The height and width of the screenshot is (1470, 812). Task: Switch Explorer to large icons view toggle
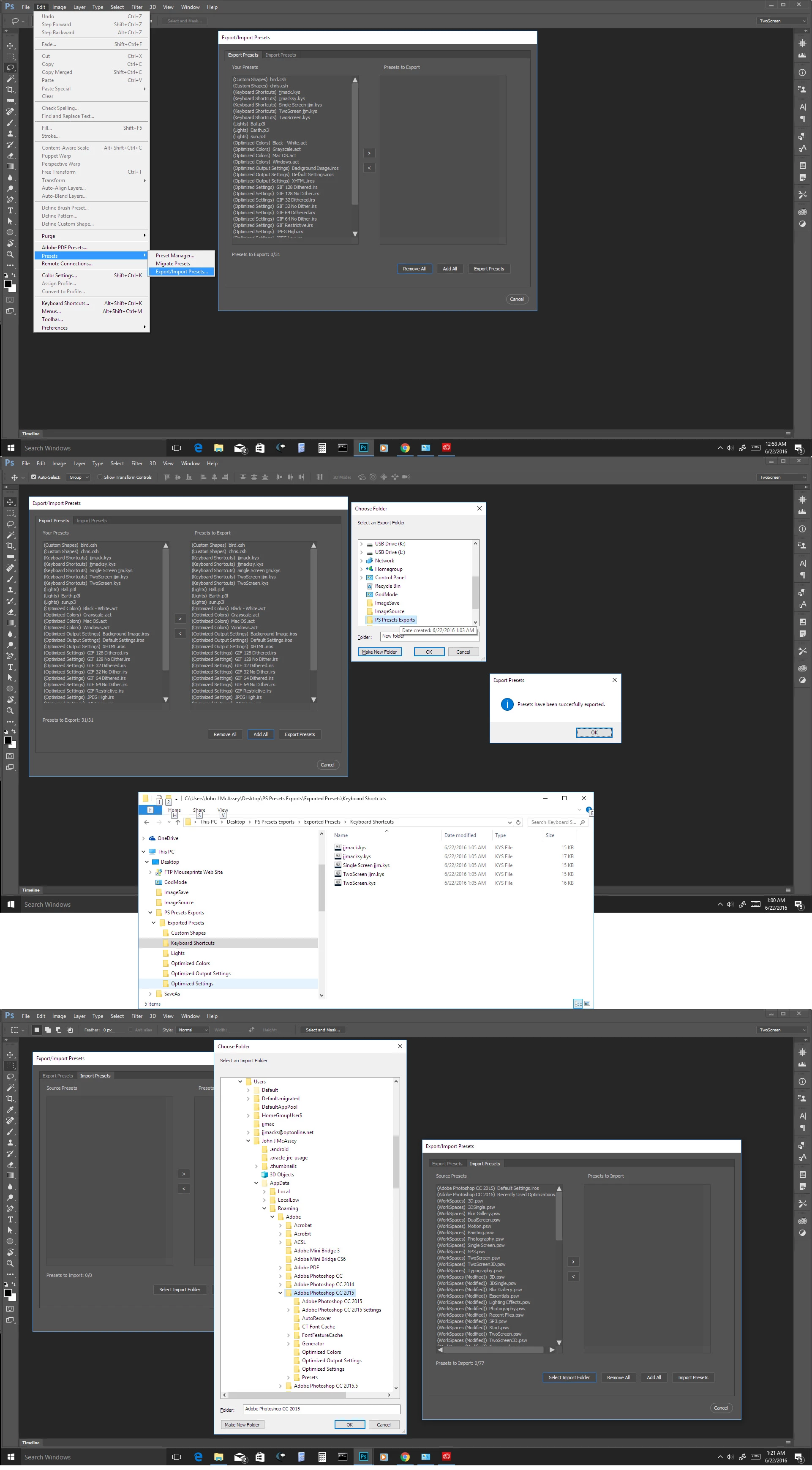587,1003
